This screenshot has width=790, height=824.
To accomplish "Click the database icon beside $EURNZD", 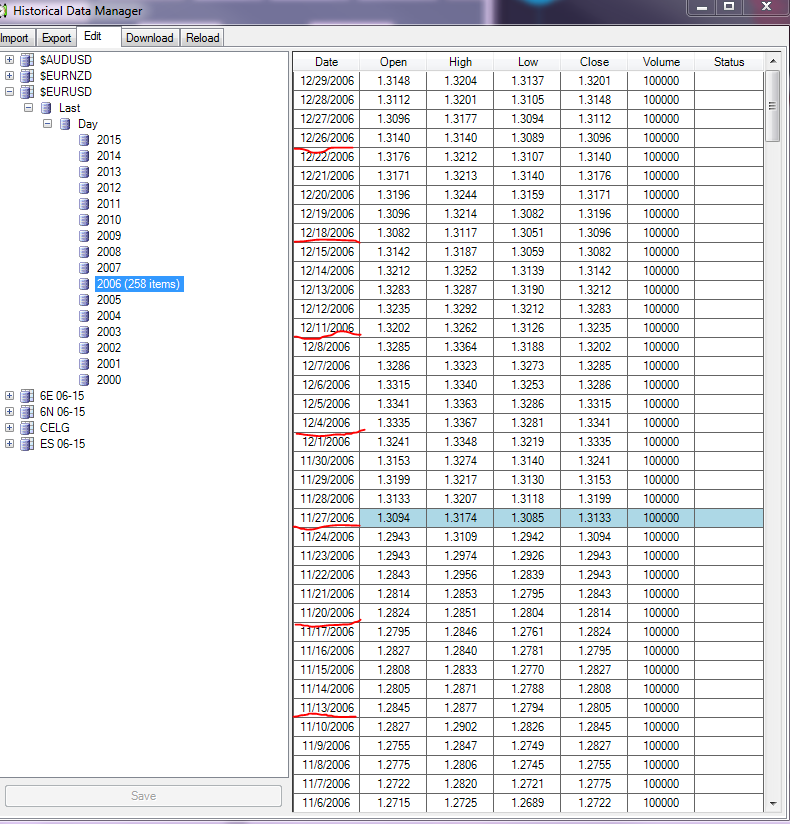I will pos(27,76).
